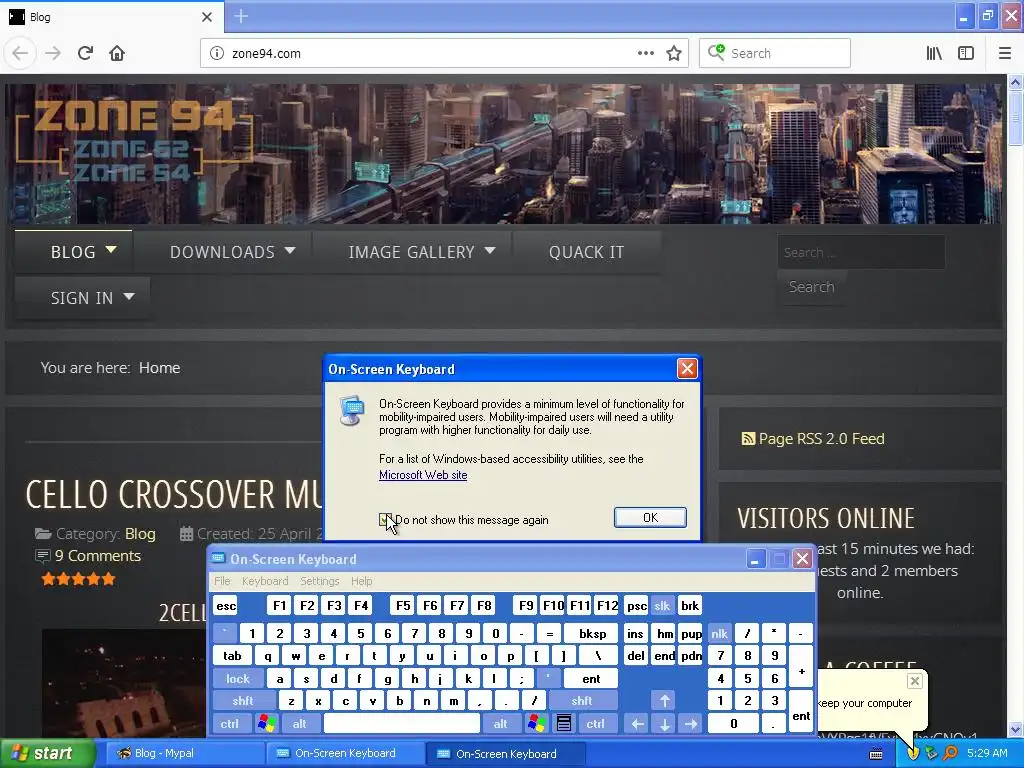
Task: Close the Blog browser tab
Action: pyautogui.click(x=207, y=17)
